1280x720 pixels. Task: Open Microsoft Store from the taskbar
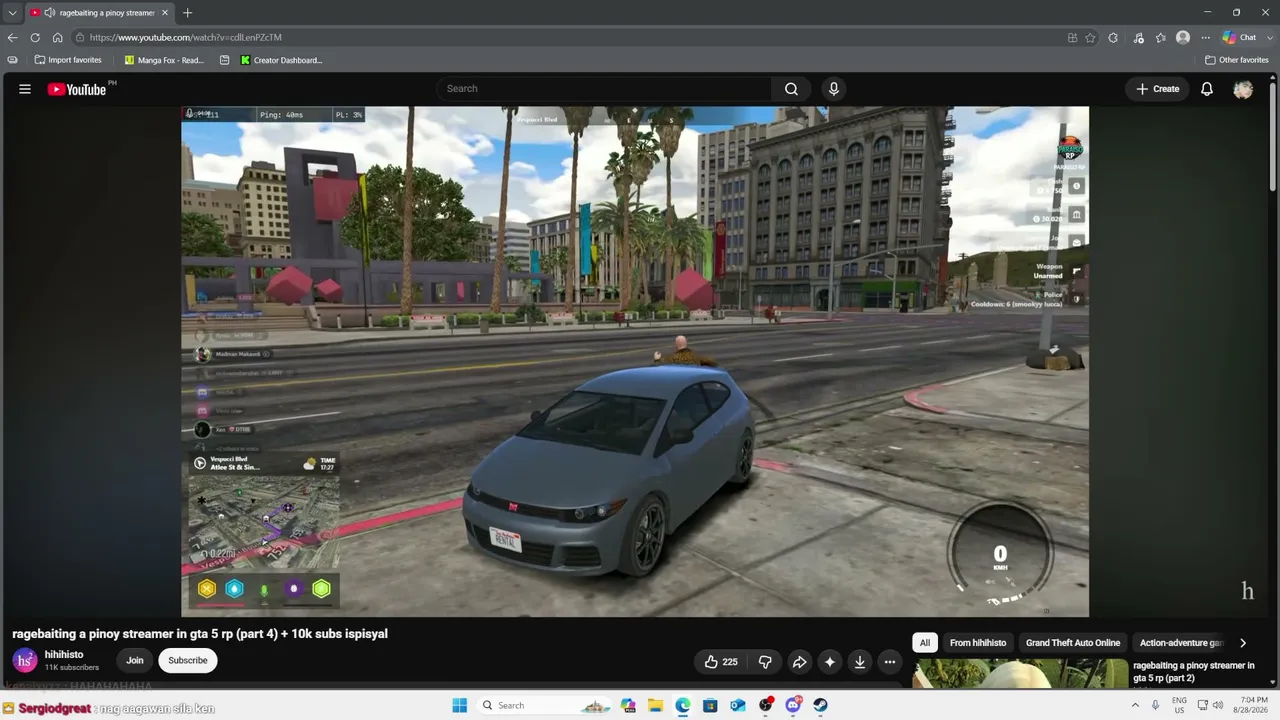710,705
